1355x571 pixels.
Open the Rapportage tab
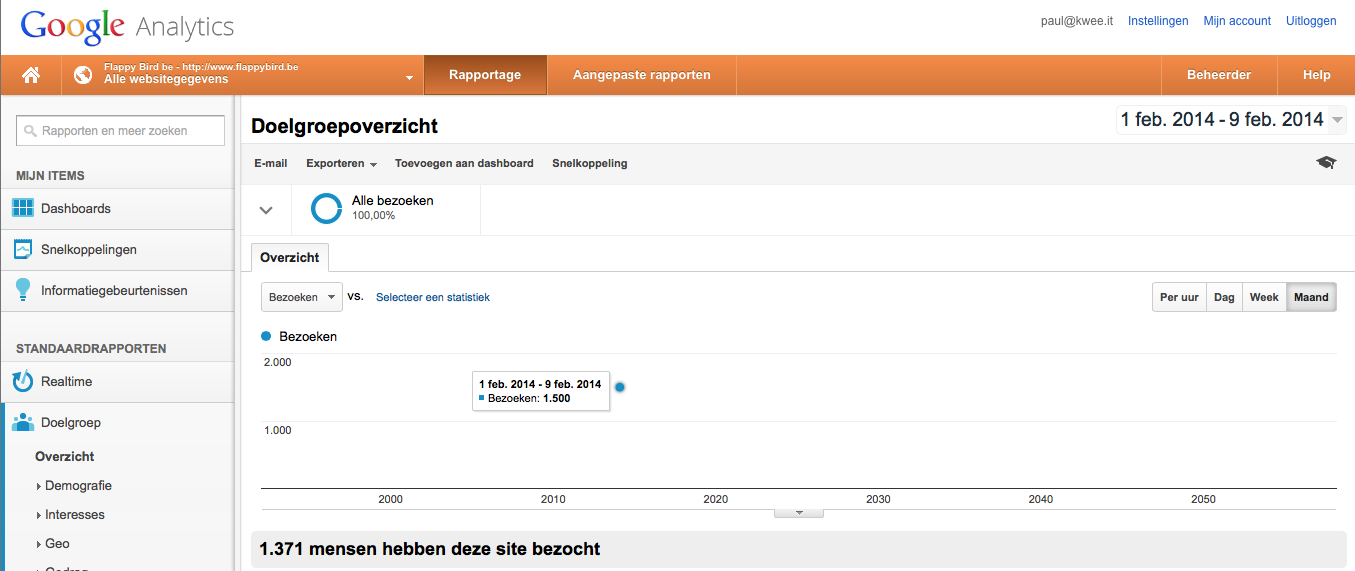tap(485, 75)
